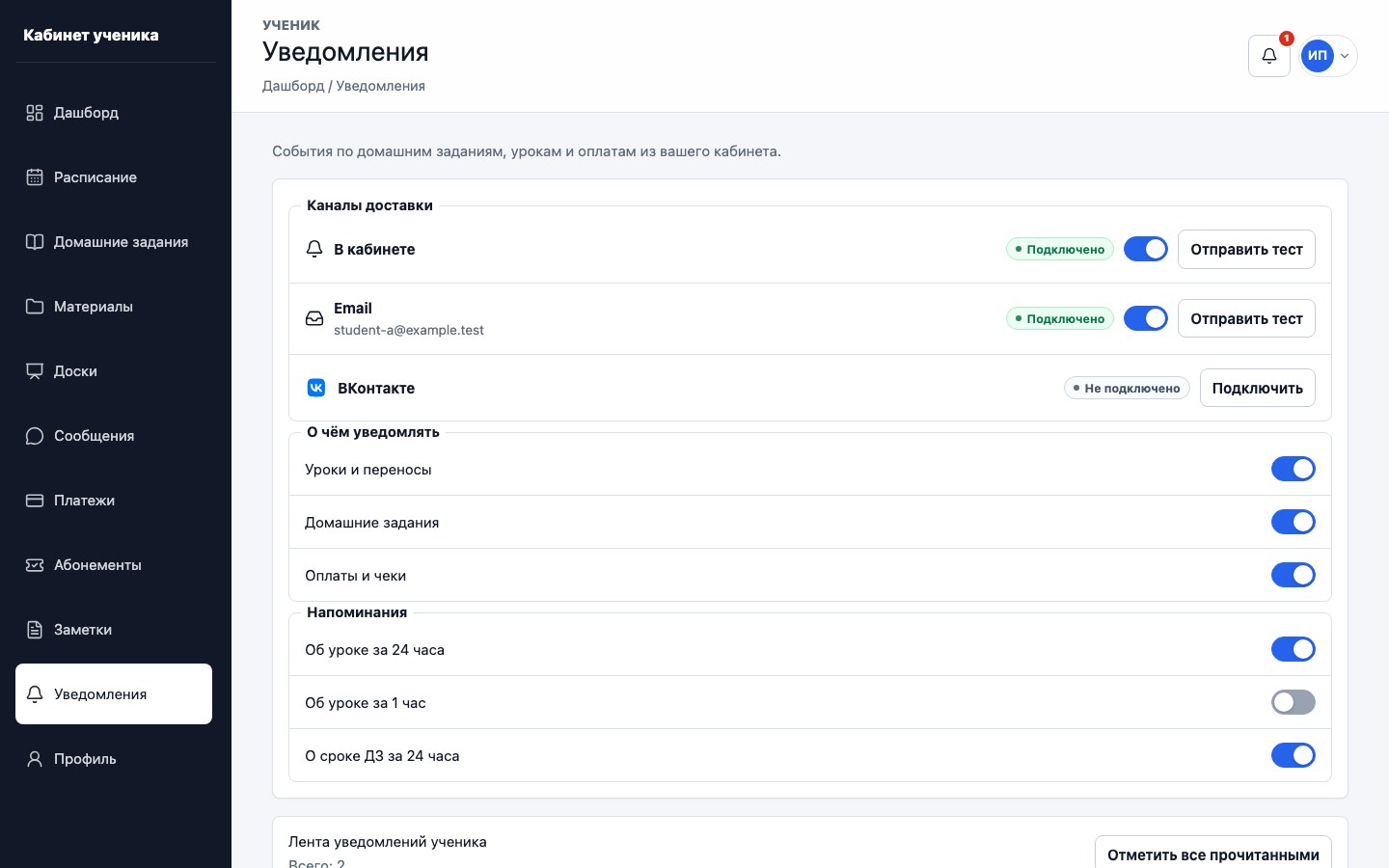Switch off Домашние задания notifications toggle

(x=1294, y=522)
